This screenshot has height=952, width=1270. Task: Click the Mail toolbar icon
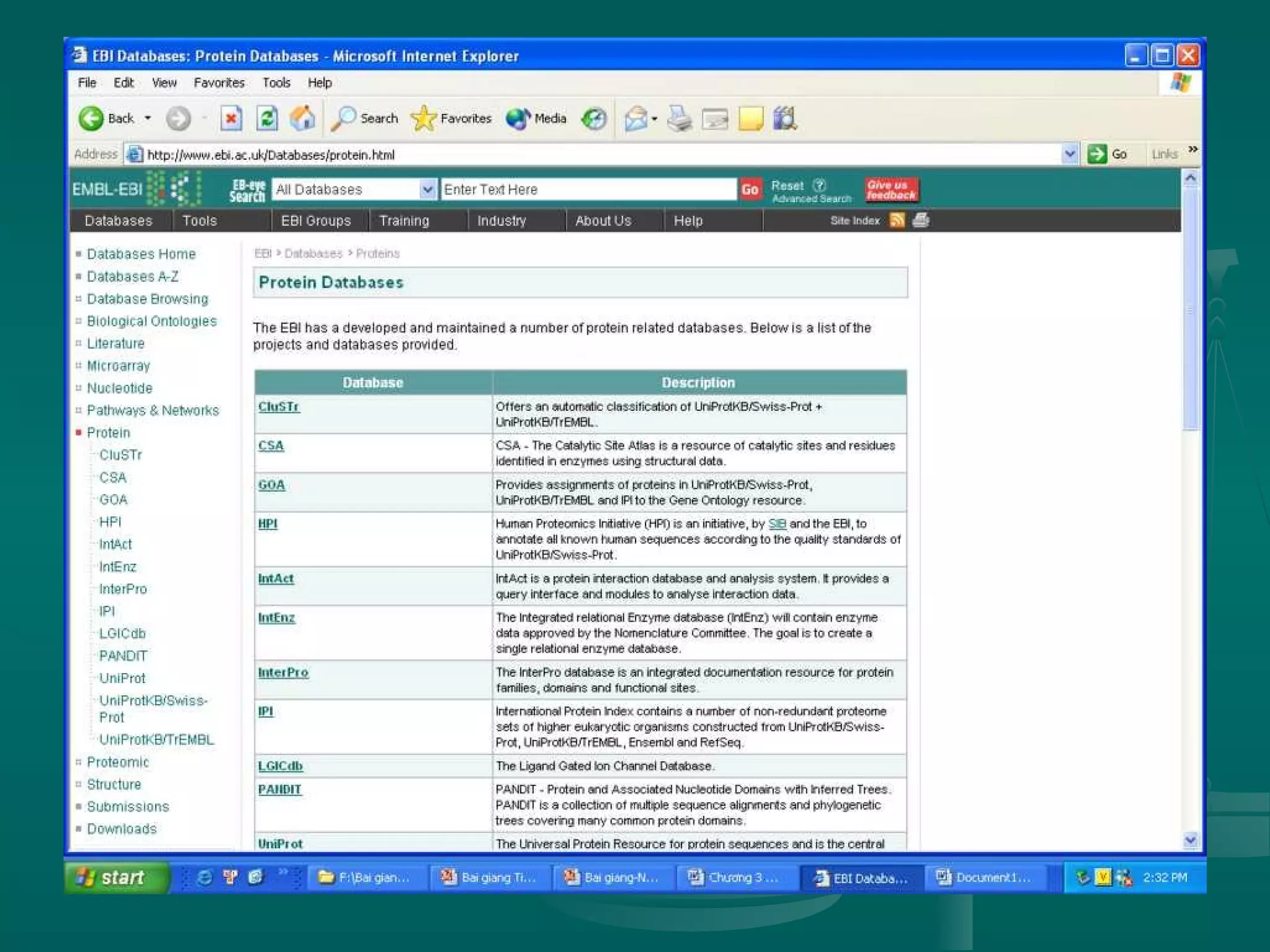coord(636,118)
